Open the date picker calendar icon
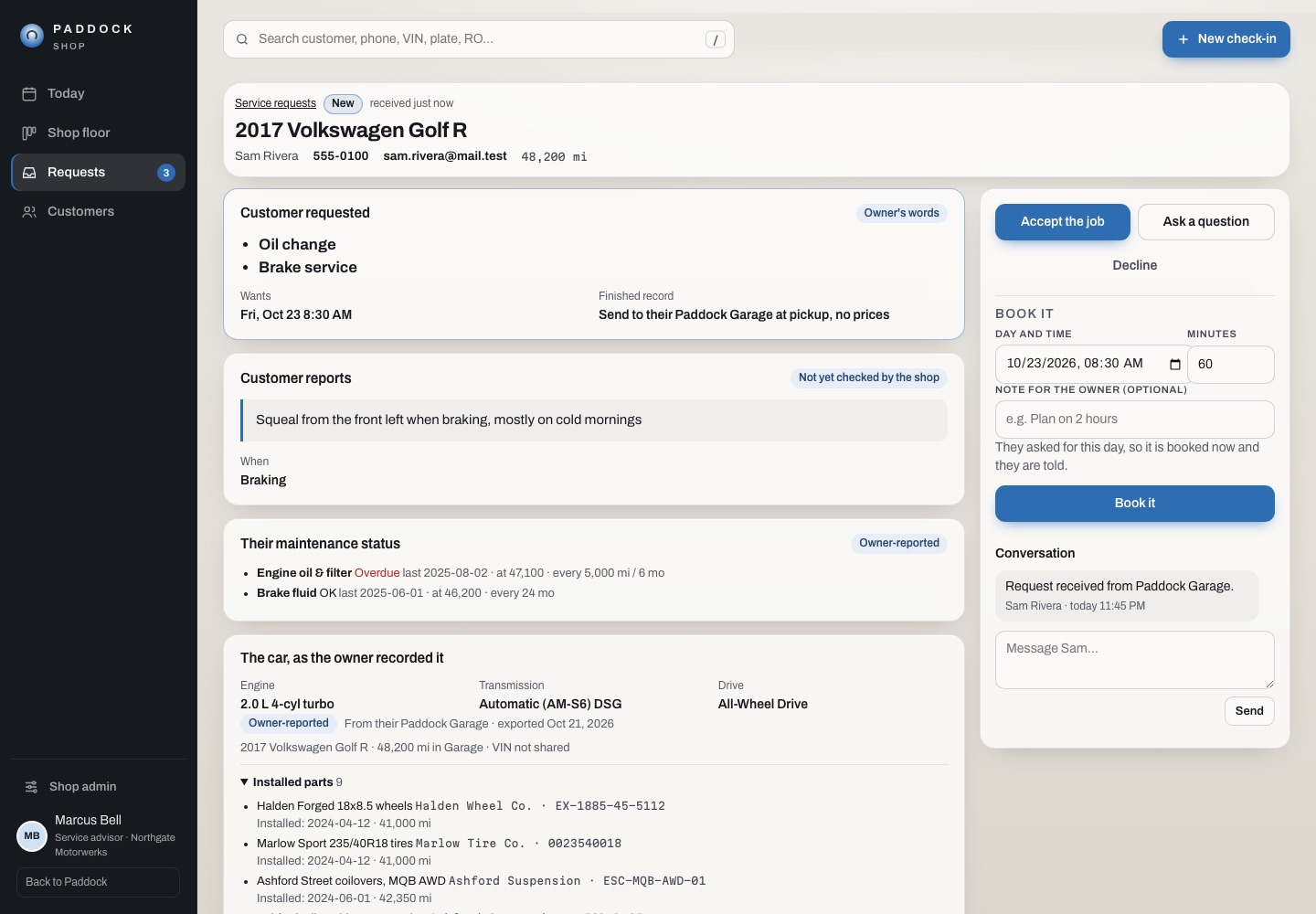Image resolution: width=1316 pixels, height=914 pixels. [x=1175, y=364]
